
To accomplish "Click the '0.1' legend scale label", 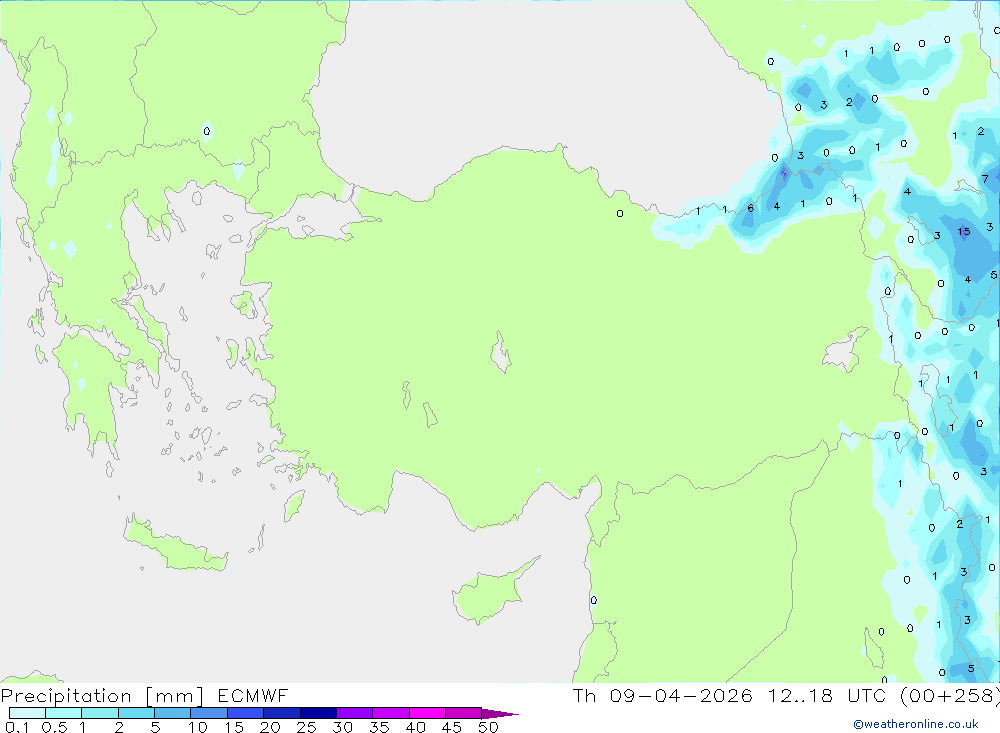I will [x=17, y=727].
